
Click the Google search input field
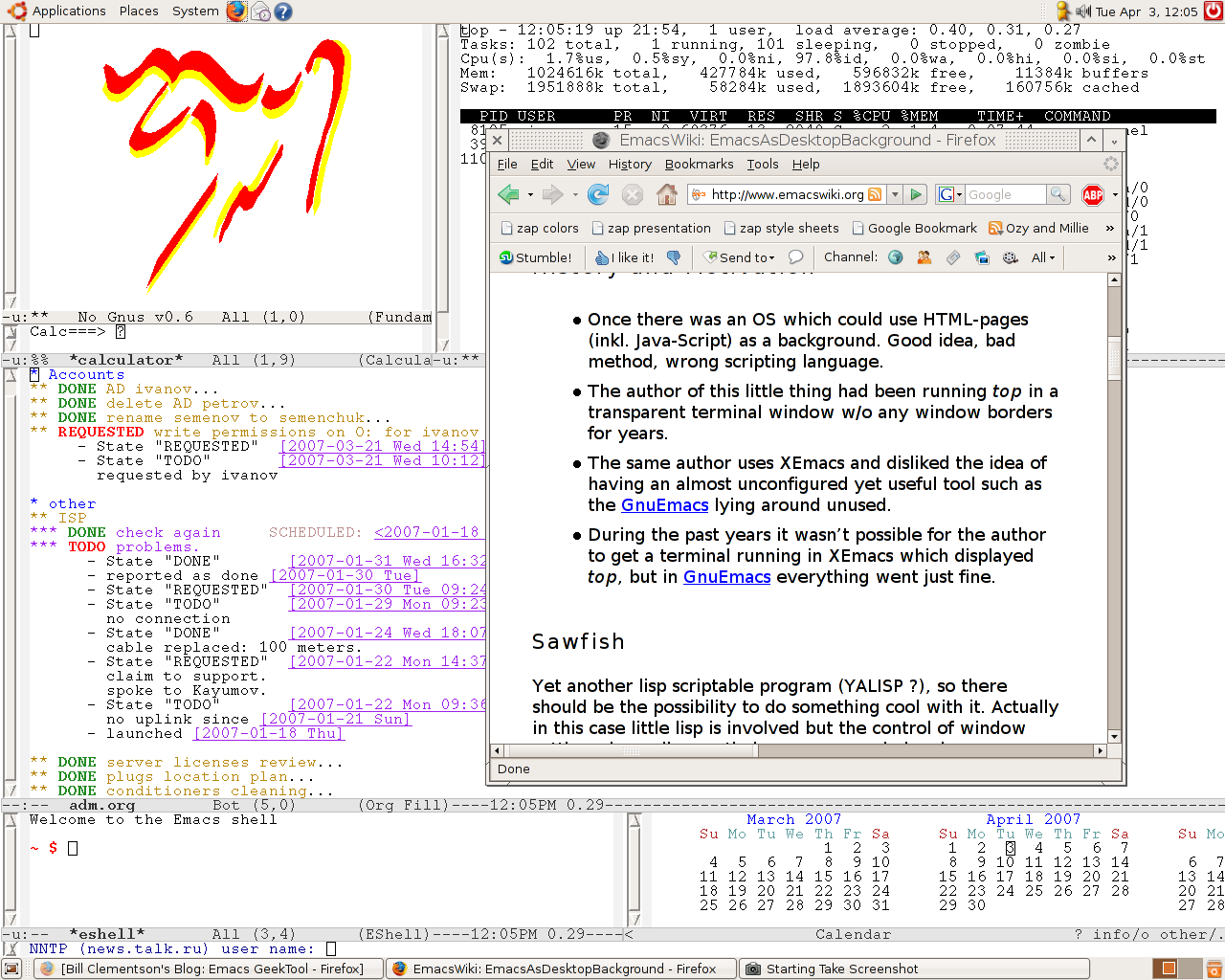[1005, 194]
